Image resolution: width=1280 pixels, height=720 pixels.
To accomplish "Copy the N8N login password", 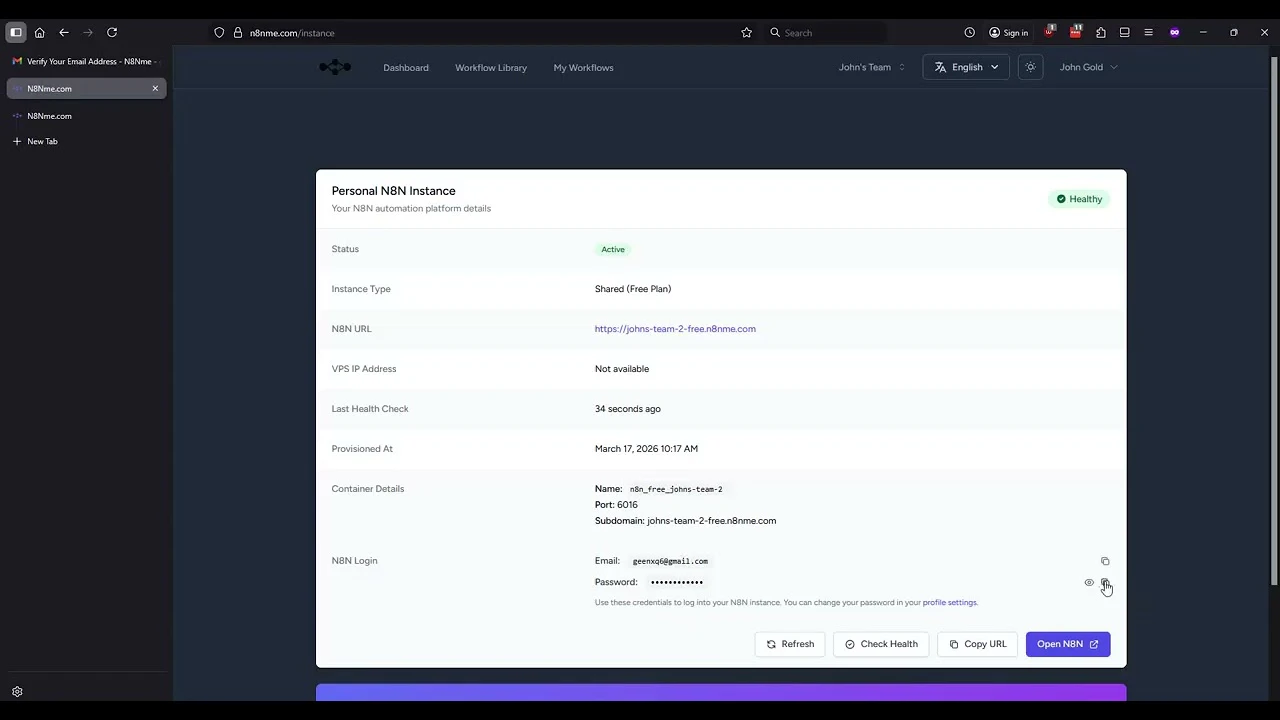I will coord(1105,582).
